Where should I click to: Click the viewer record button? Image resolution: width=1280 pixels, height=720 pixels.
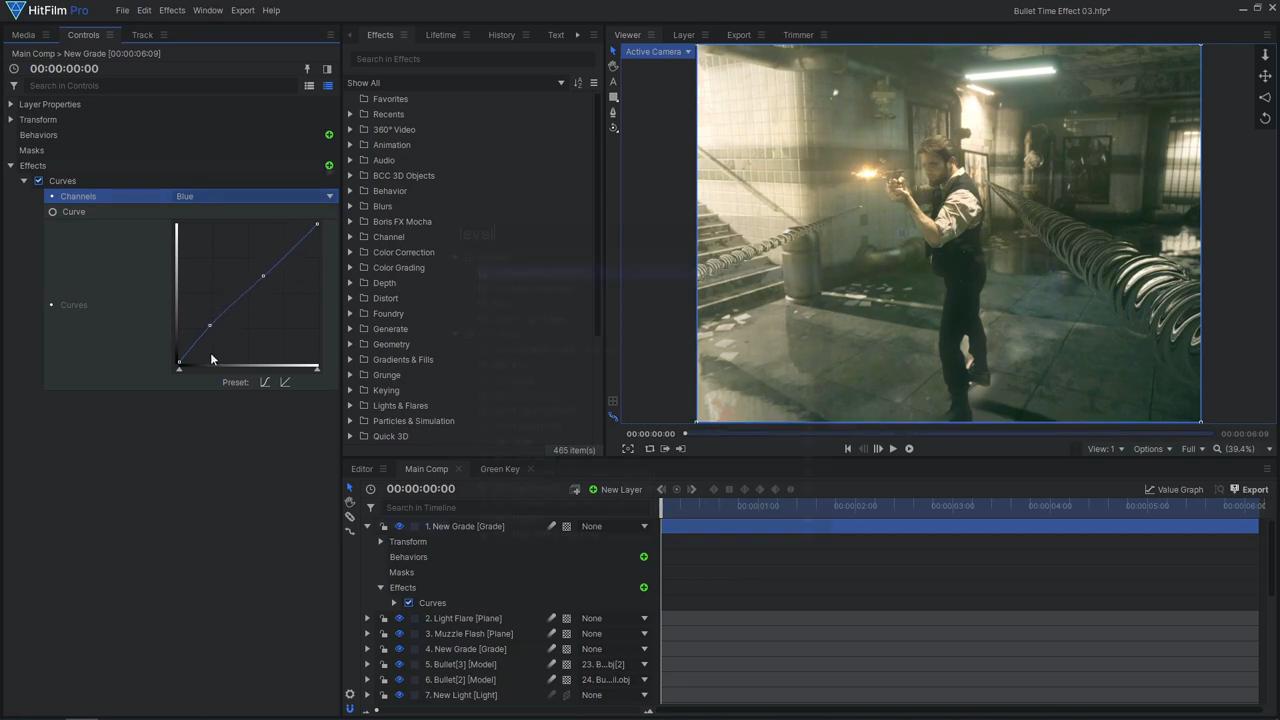[909, 449]
